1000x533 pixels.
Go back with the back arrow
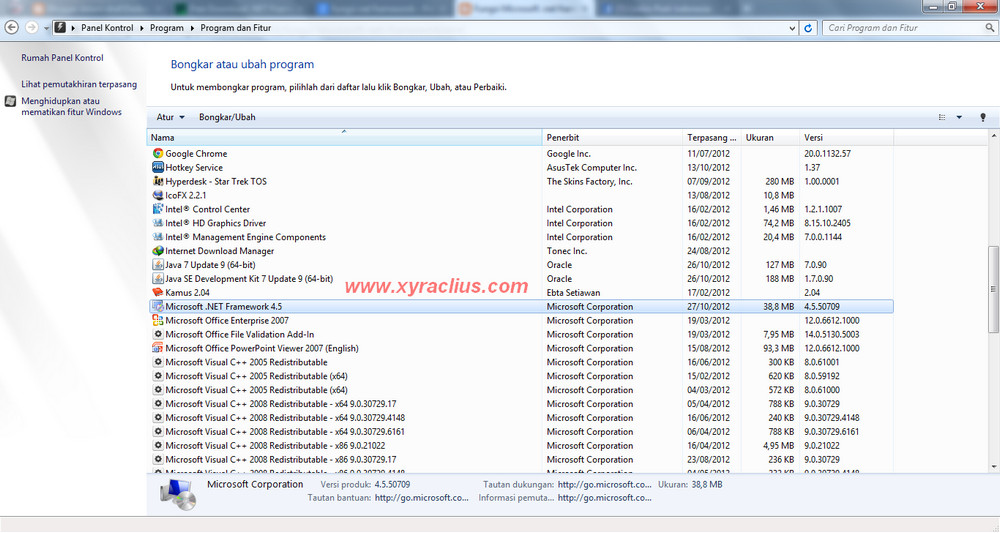coord(11,27)
